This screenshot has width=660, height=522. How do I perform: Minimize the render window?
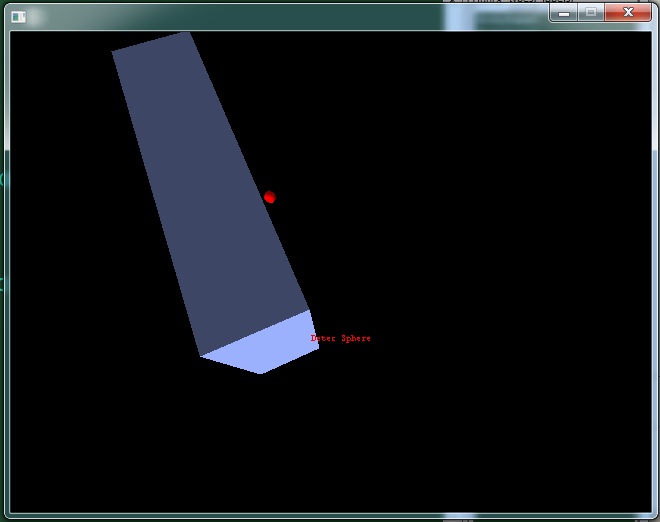565,13
